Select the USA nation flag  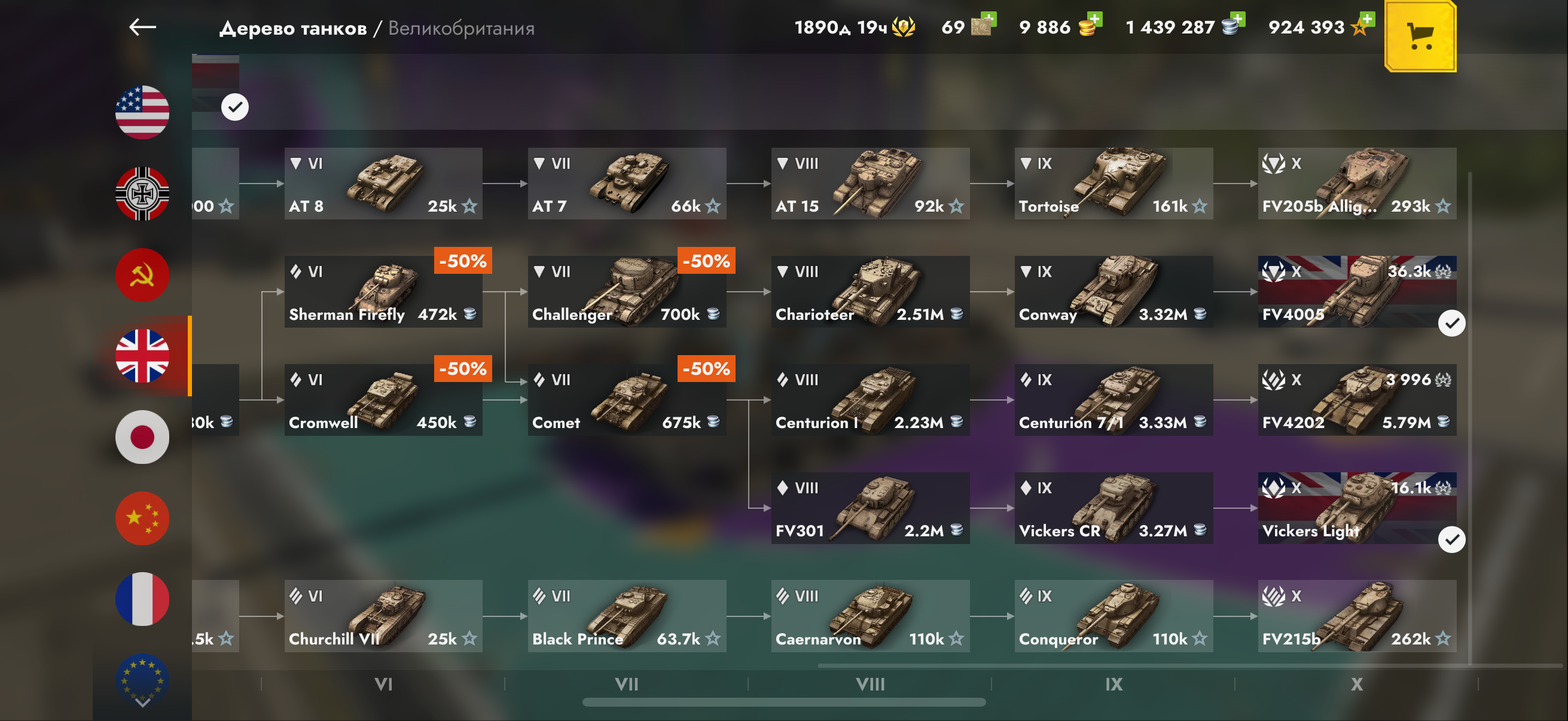pos(142,112)
